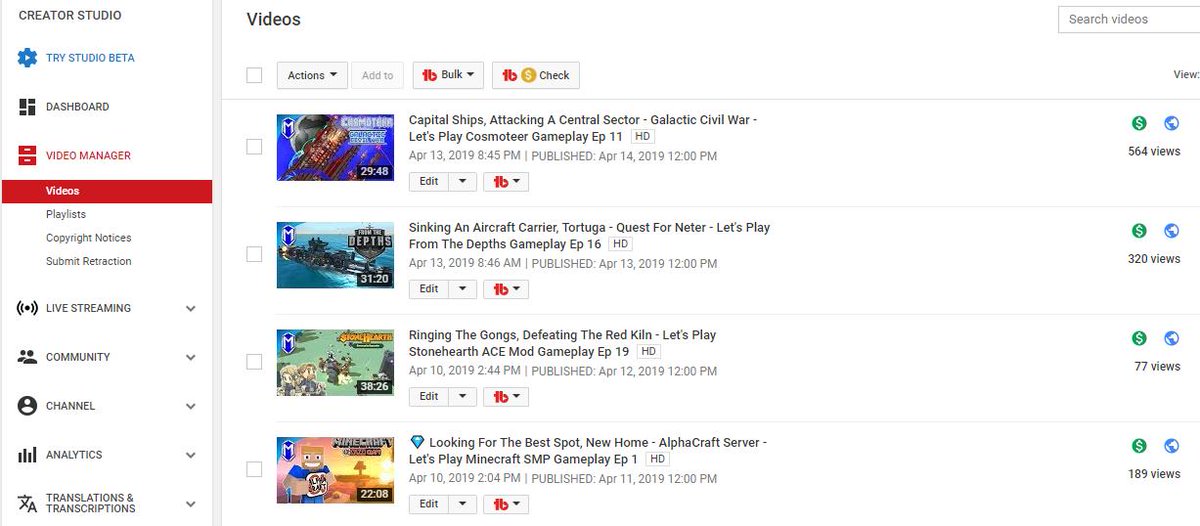Expand the Live Streaming section chevron

click(x=191, y=309)
